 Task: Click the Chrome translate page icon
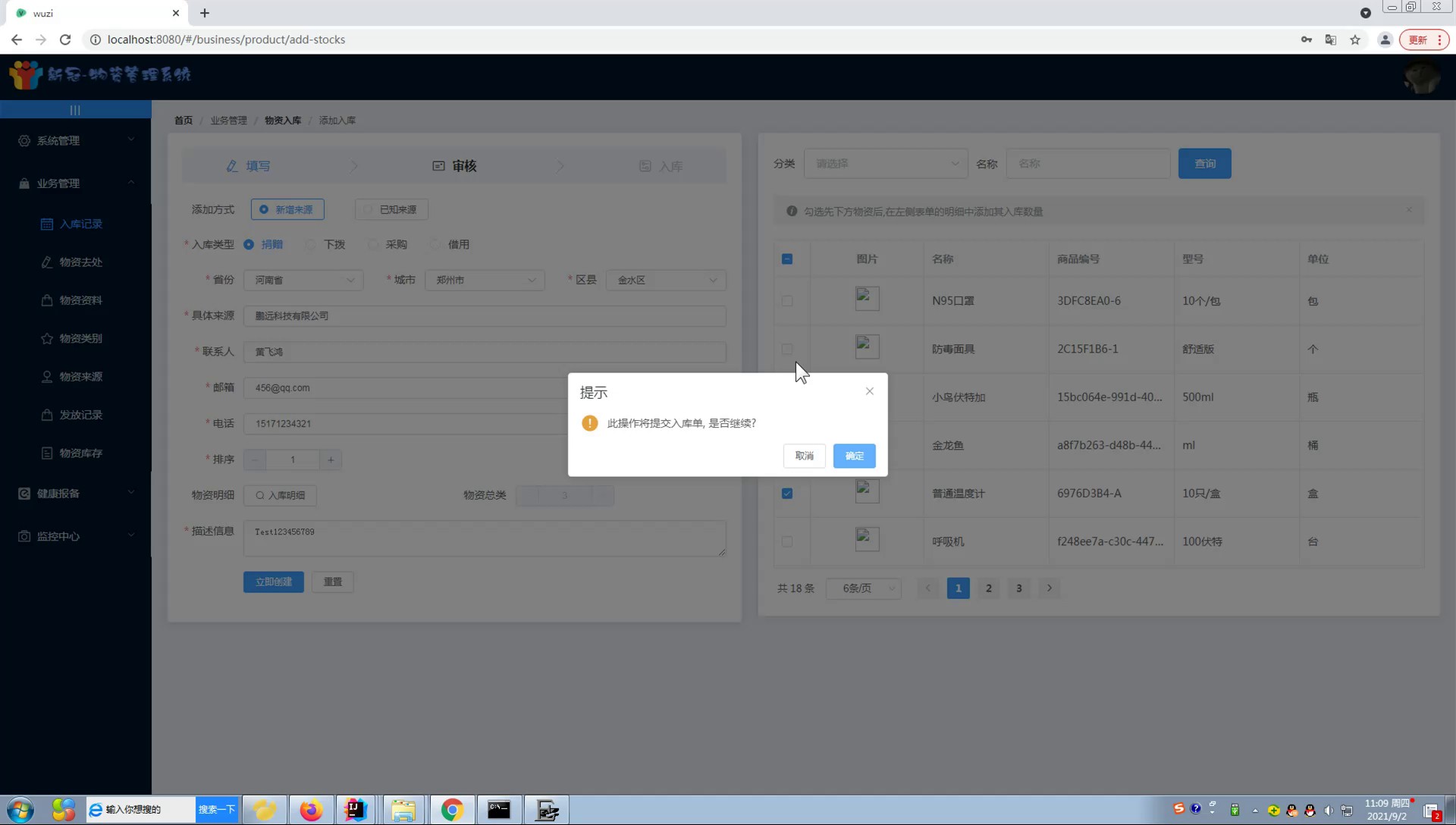[x=1330, y=39]
